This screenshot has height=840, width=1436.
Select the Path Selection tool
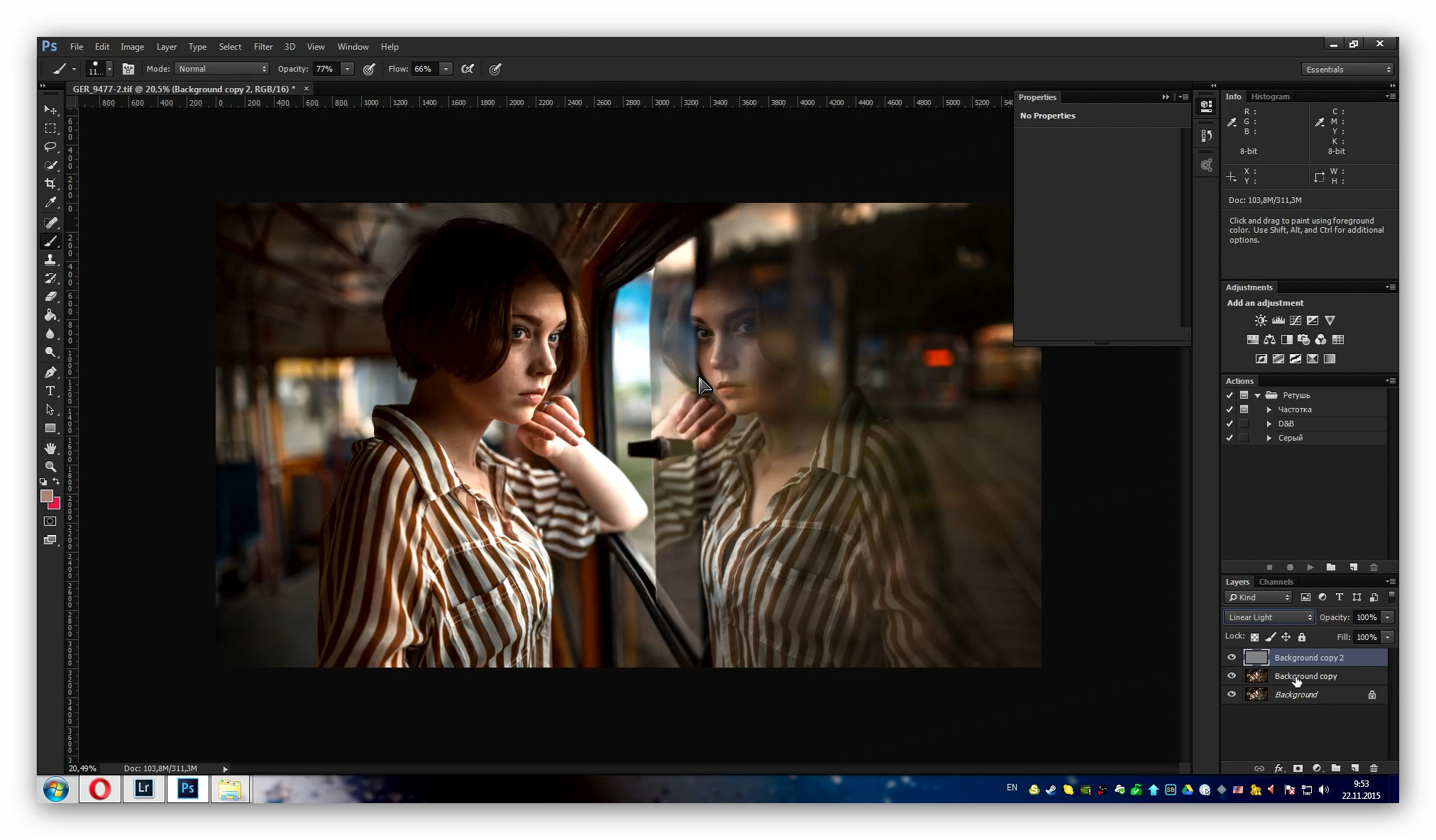click(x=50, y=409)
